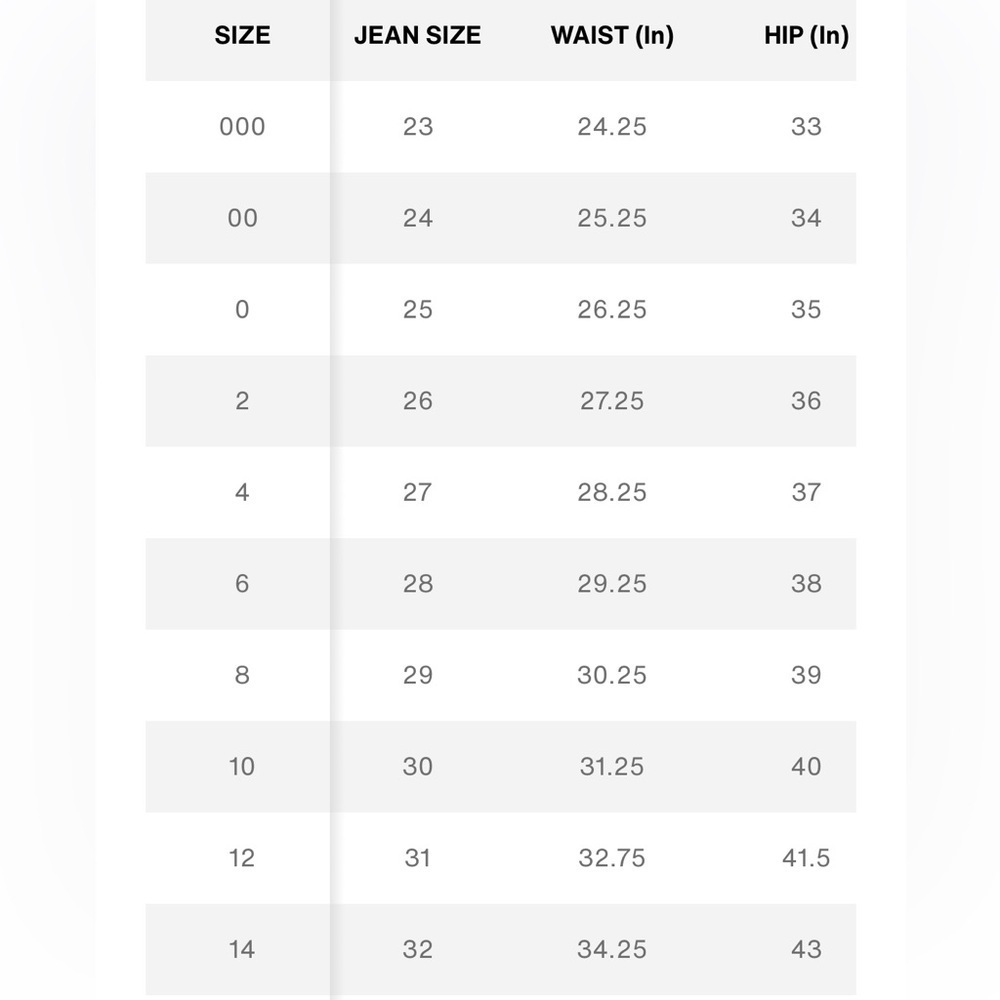
Task: Click jean size 29 cell
Action: coord(417,675)
